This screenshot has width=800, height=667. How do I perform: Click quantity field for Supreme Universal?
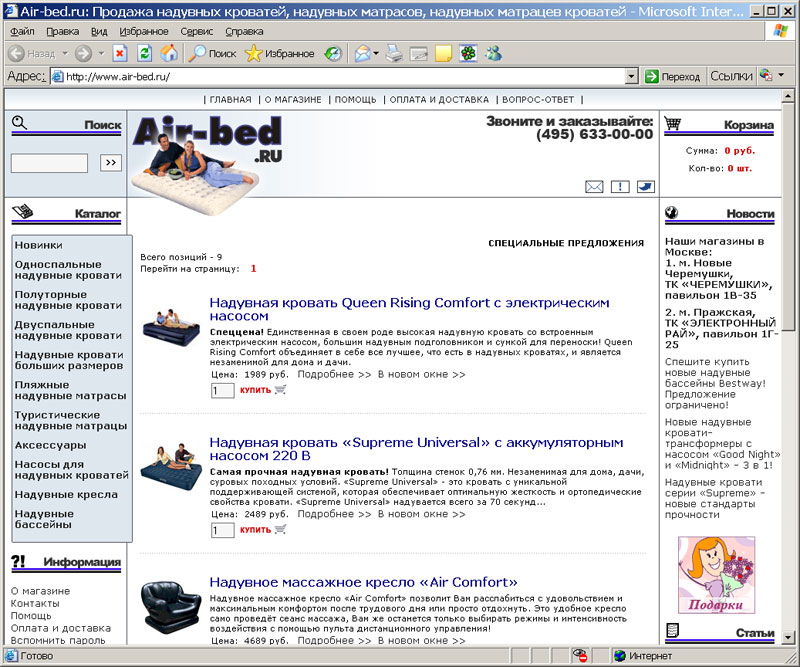coord(222,530)
